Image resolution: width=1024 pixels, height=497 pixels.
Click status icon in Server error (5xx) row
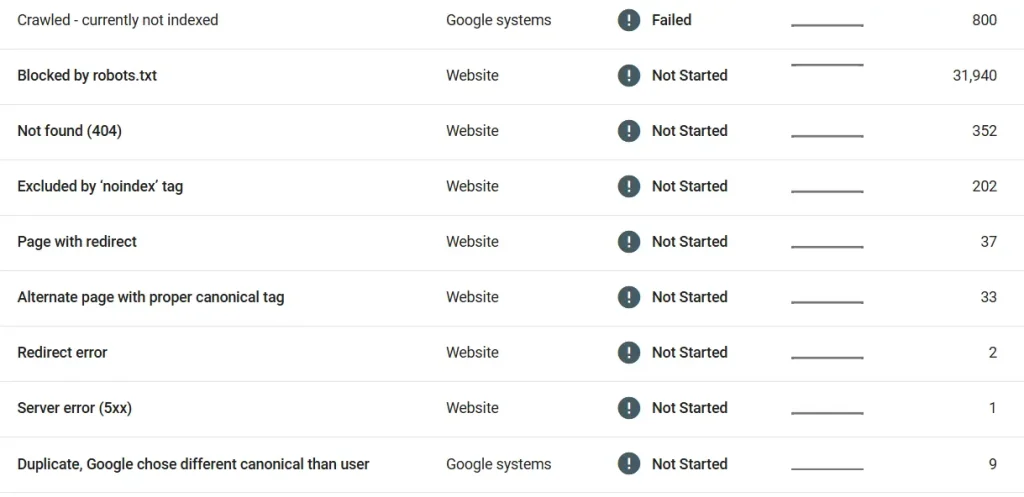628,408
